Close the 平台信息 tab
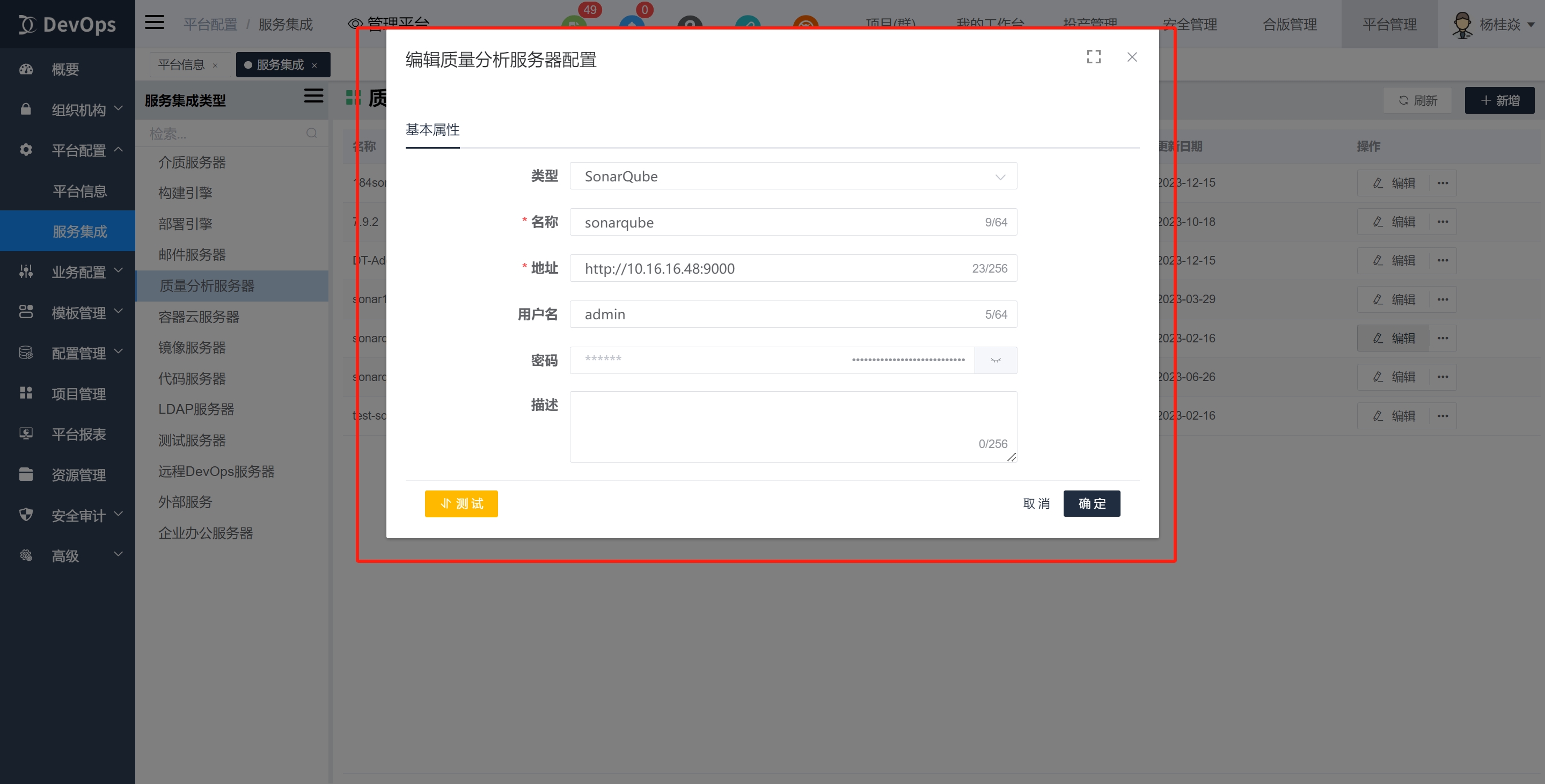 tap(215, 65)
